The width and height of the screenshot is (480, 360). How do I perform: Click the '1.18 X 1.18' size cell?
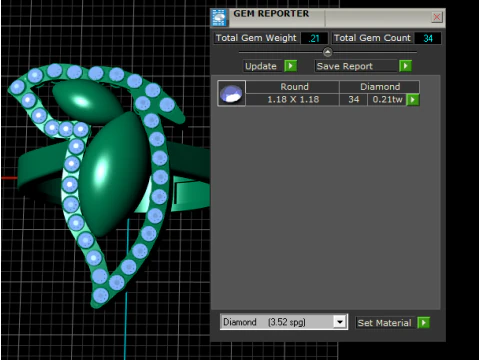point(293,99)
